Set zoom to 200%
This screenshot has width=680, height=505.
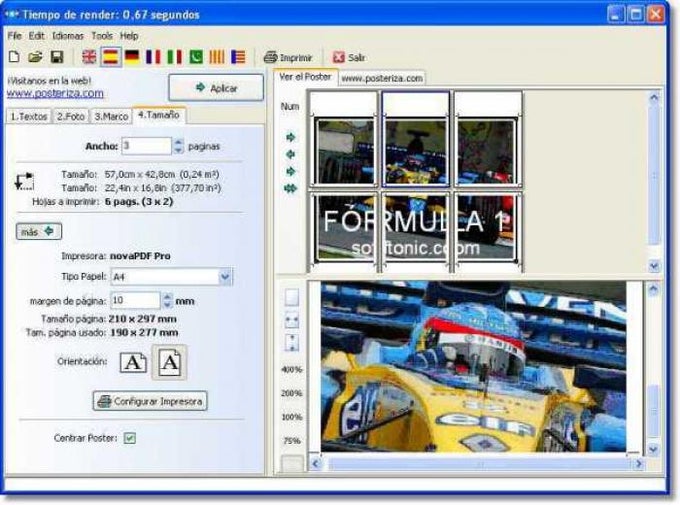[292, 394]
